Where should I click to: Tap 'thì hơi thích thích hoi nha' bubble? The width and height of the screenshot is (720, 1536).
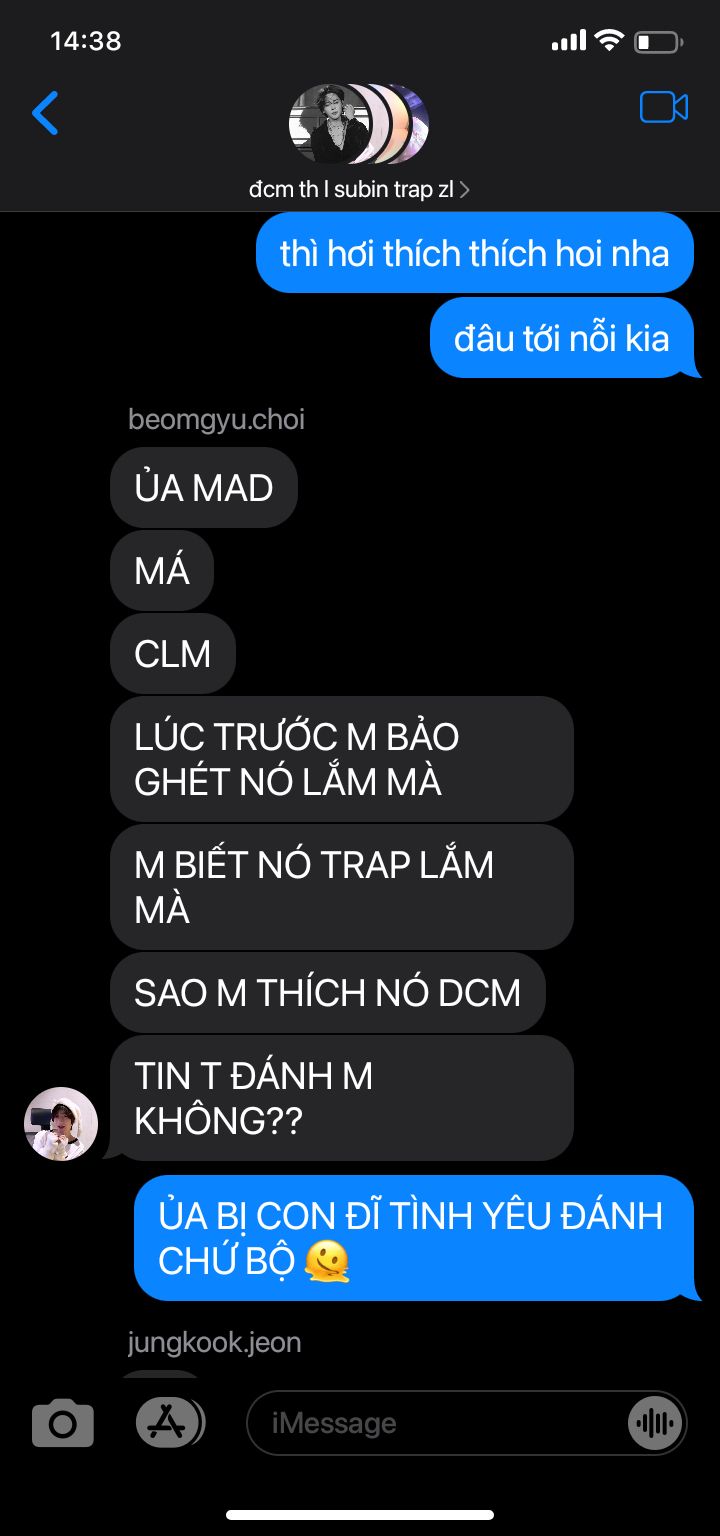[x=475, y=253]
